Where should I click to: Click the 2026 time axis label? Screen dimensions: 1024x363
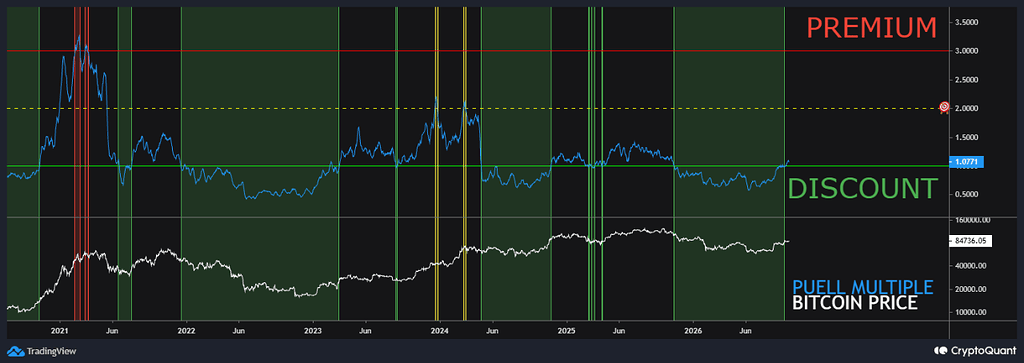coord(692,331)
